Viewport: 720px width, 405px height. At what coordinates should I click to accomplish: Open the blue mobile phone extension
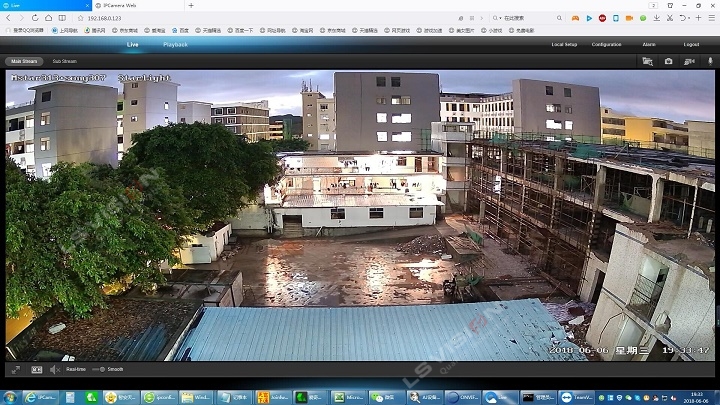(616, 18)
